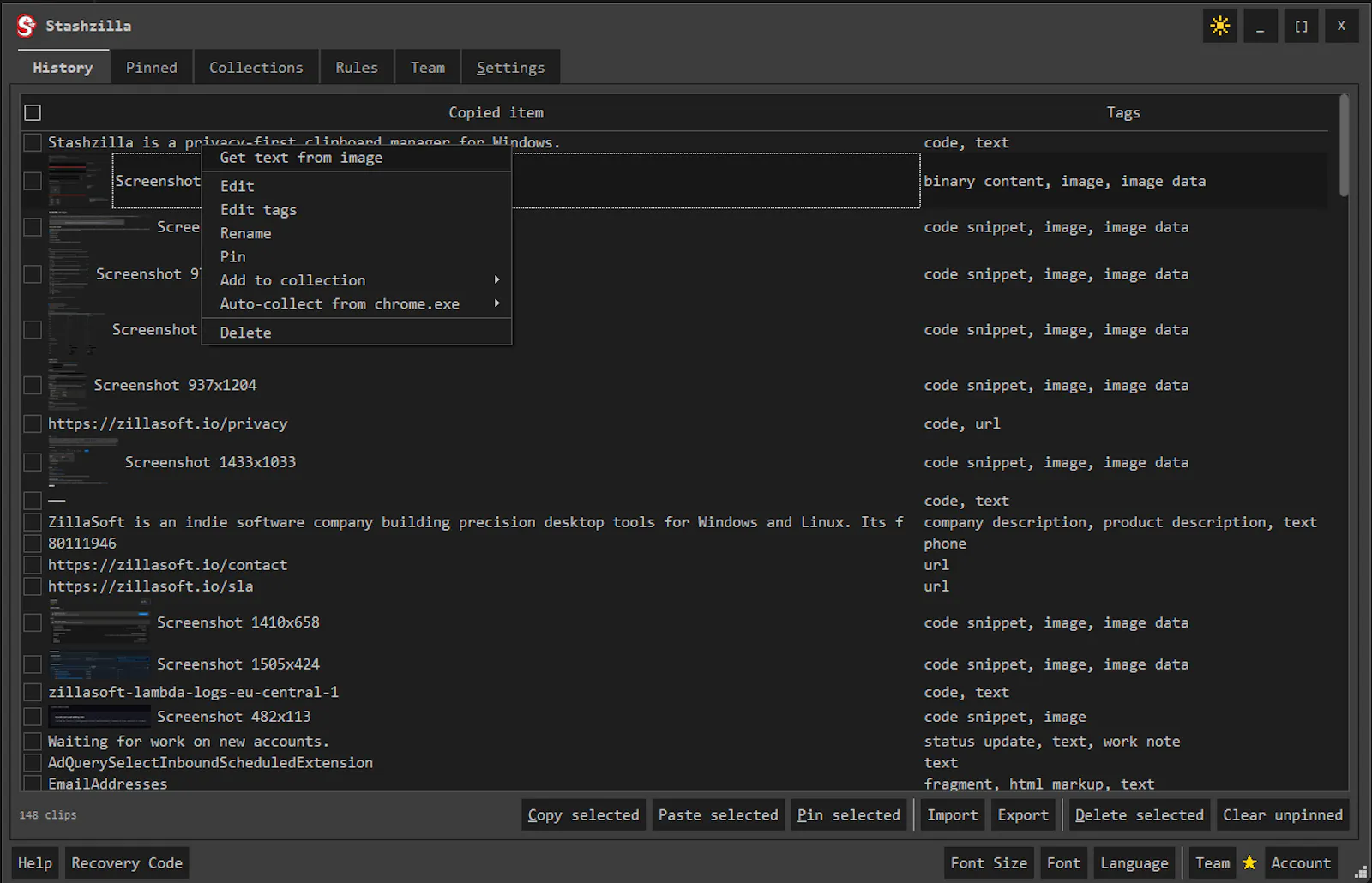Click the Import button
This screenshot has height=883, width=1372.
[x=953, y=814]
